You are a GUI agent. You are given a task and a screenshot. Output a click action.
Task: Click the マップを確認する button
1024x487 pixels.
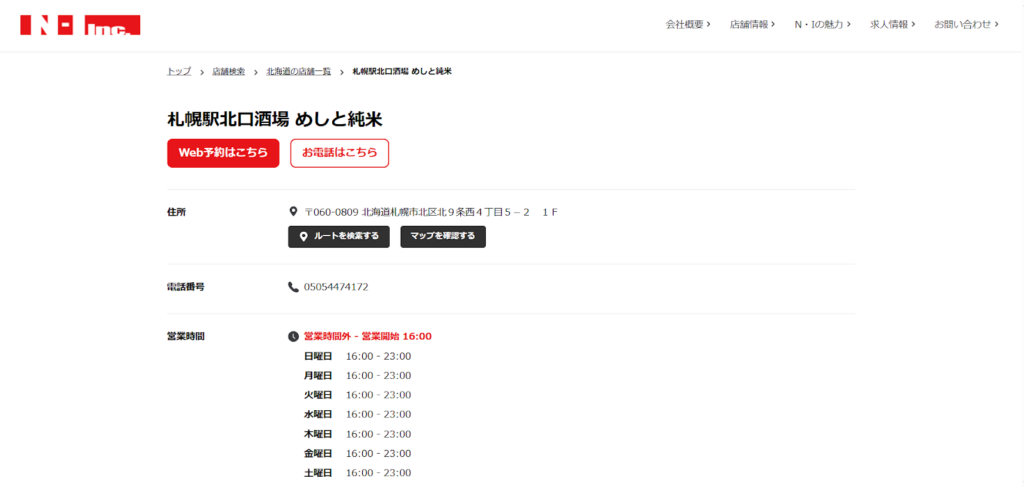coord(443,237)
